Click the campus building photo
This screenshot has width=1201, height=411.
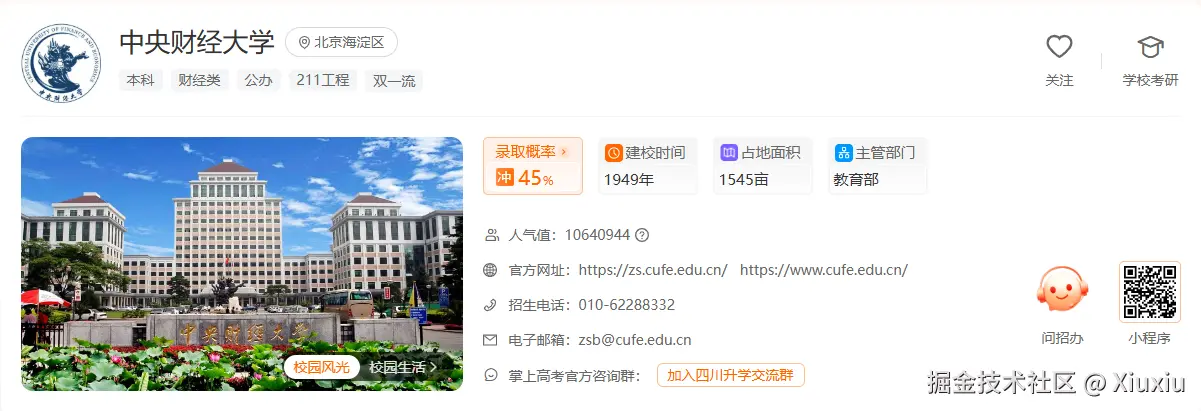(x=242, y=264)
